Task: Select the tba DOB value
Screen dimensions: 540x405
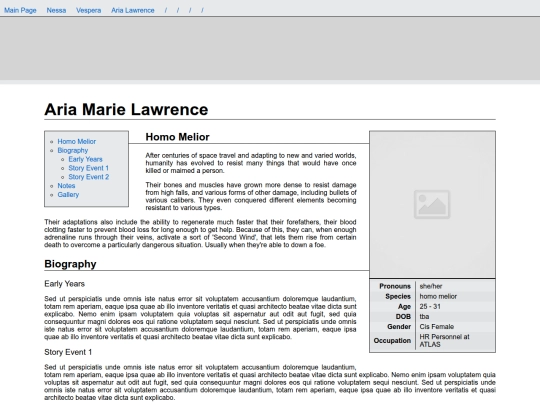Action: (x=424, y=316)
